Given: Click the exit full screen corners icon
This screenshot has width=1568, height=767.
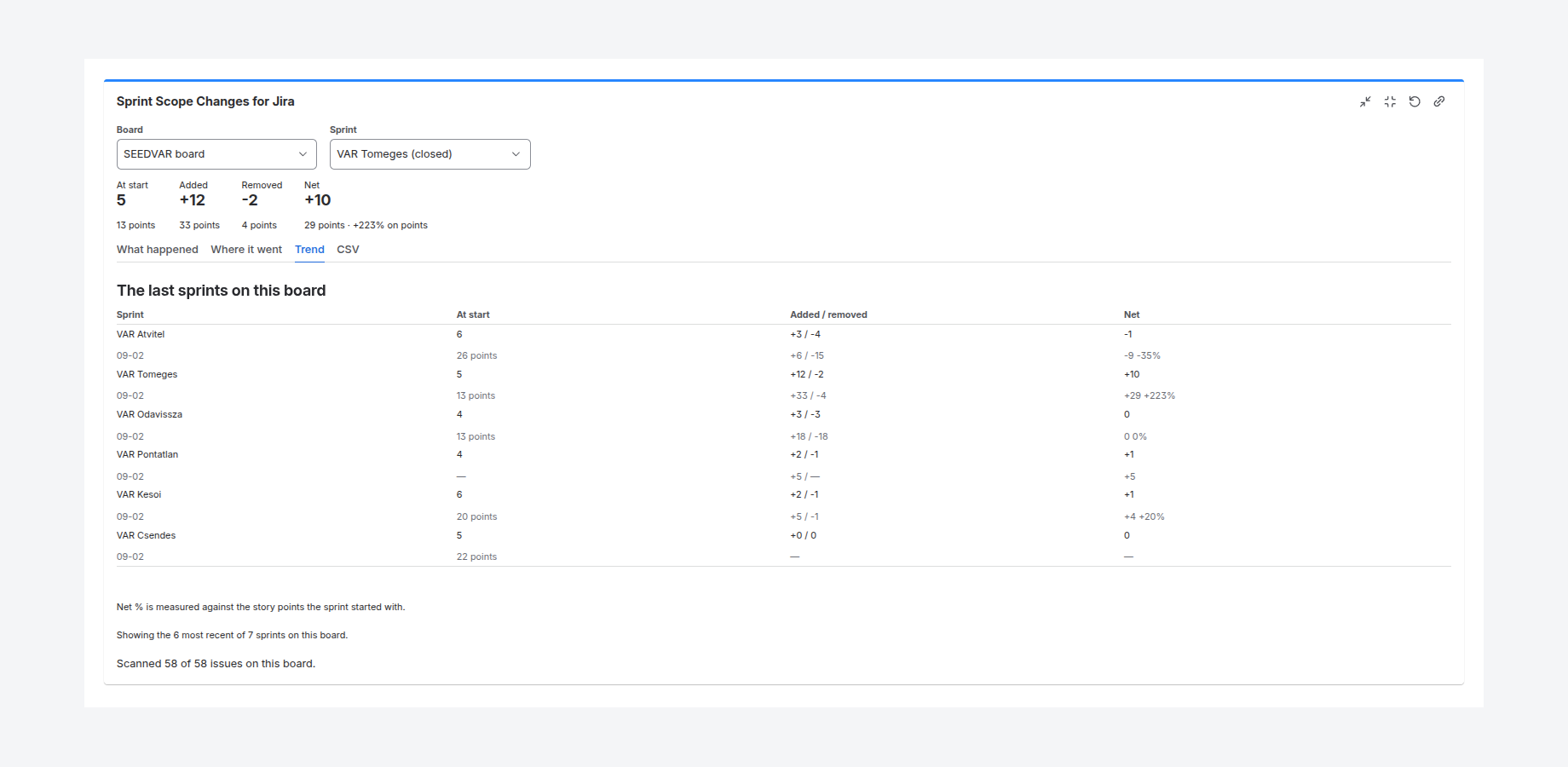Looking at the screenshot, I should (x=1390, y=101).
